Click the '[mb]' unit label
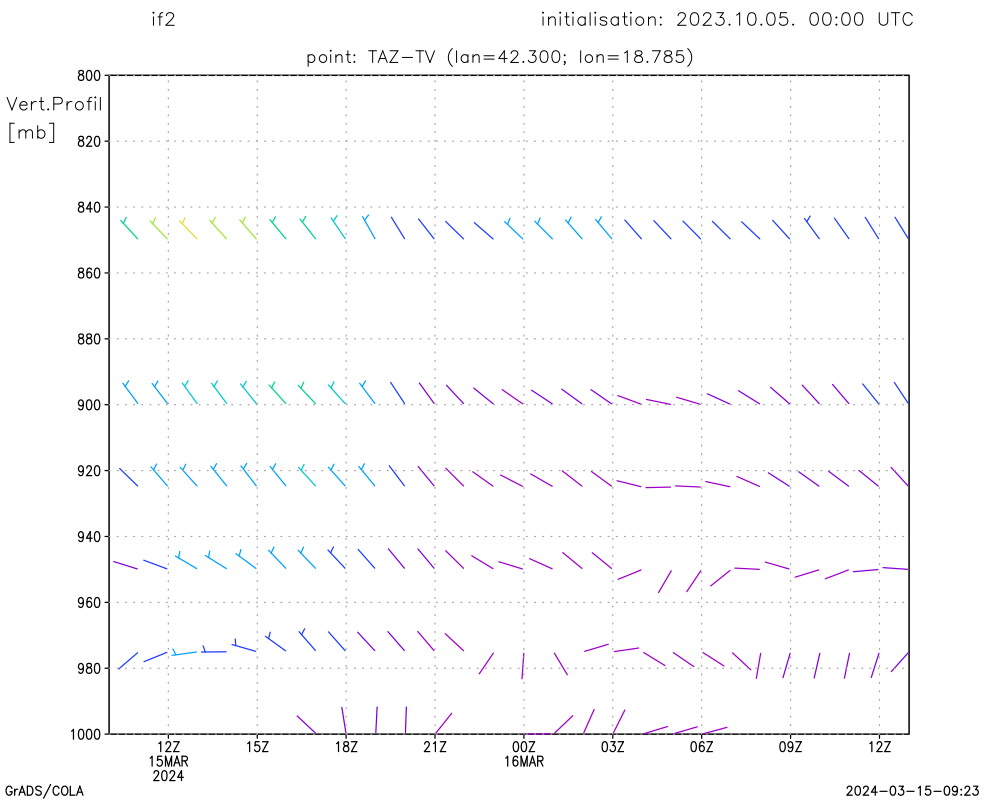The width and height of the screenshot is (1000, 800). (x=31, y=133)
